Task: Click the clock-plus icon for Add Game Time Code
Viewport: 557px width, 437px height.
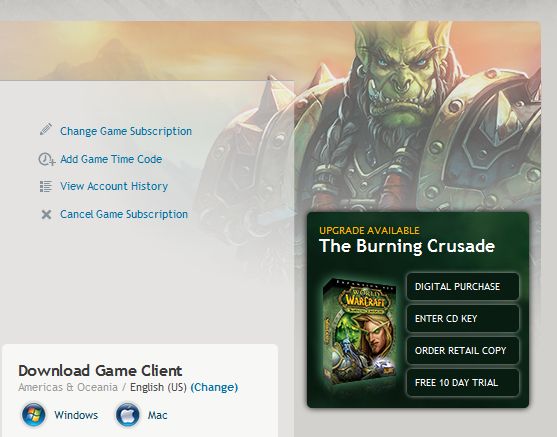Action: tap(47, 159)
